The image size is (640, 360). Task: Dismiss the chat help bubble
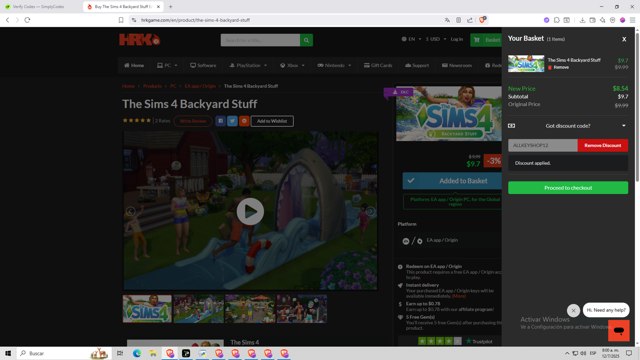tap(573, 310)
